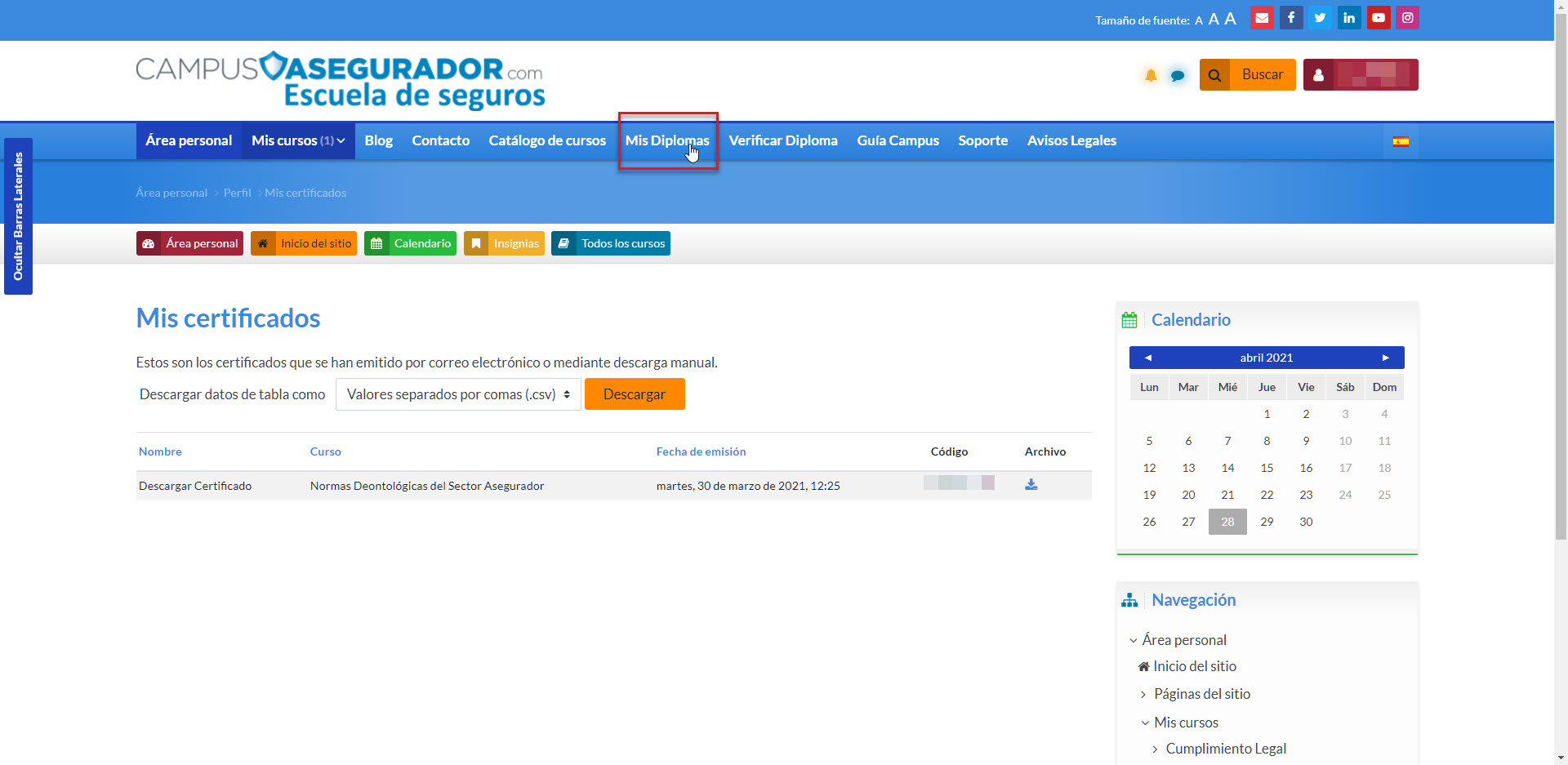This screenshot has height=765, width=1568.
Task: Click the Spanish flag language icon
Action: click(1401, 141)
